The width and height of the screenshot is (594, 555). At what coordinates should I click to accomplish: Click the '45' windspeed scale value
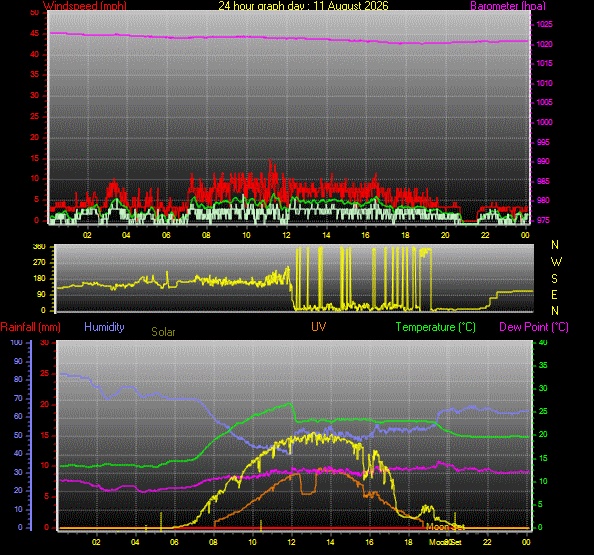click(x=34, y=33)
